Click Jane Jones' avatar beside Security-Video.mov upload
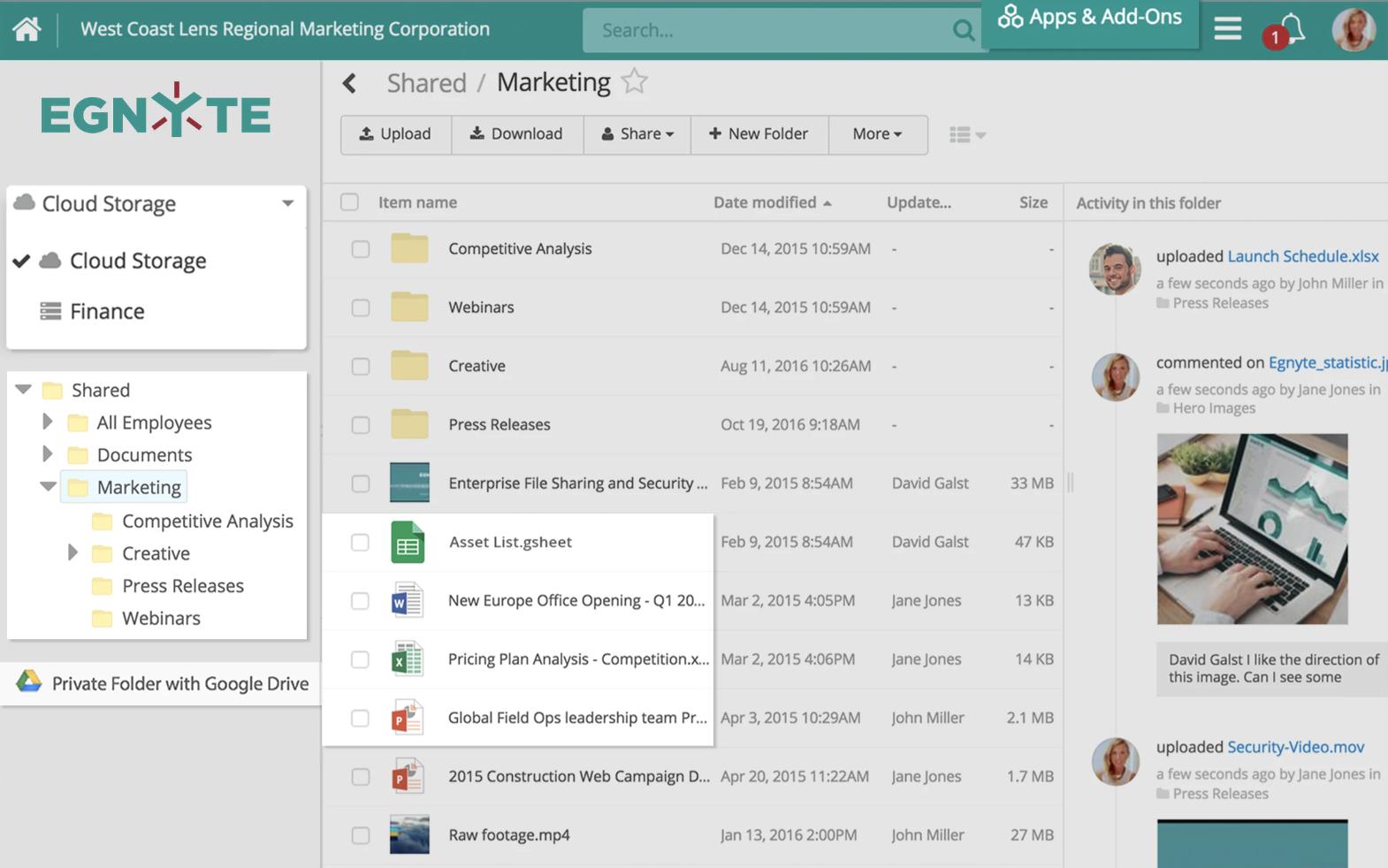This screenshot has width=1388, height=868. click(1115, 761)
